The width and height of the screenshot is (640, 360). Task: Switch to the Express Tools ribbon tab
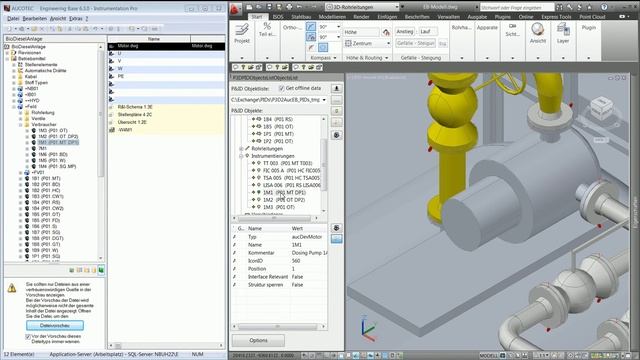click(556, 17)
